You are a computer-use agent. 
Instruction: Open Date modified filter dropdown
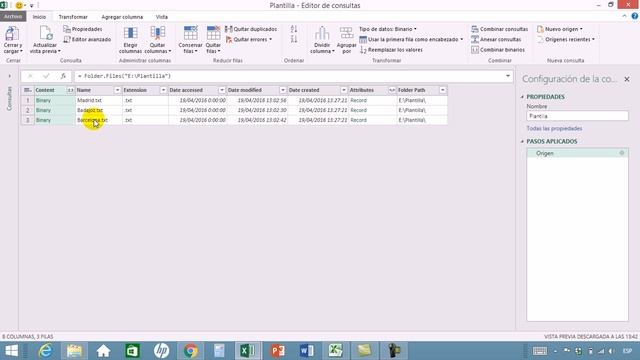coord(282,90)
